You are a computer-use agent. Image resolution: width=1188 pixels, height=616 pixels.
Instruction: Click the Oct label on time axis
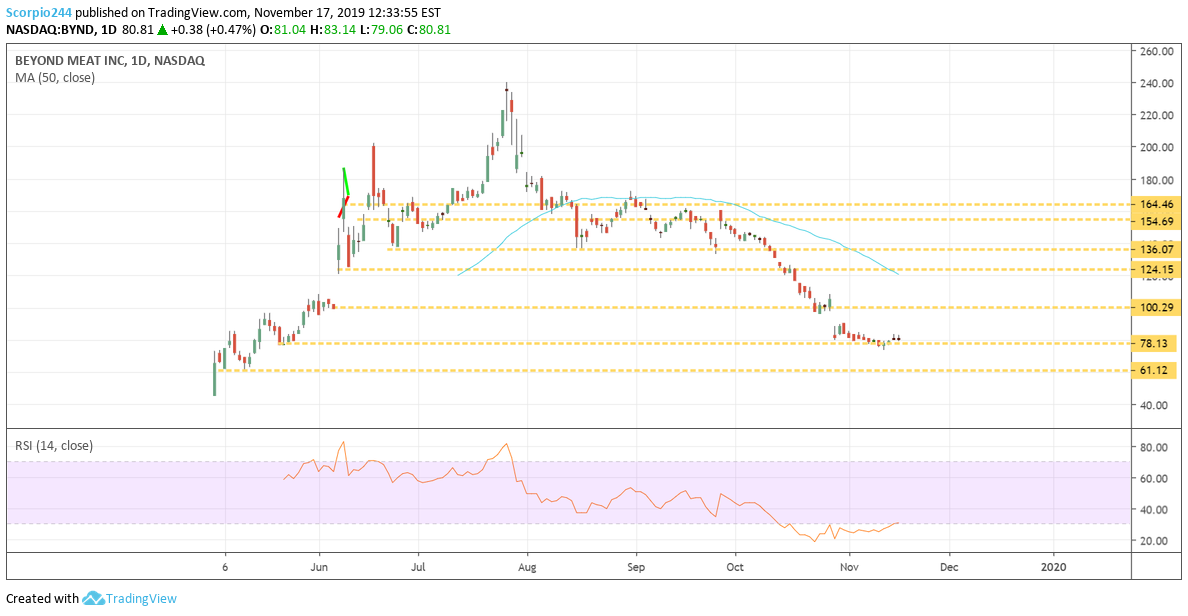735,567
